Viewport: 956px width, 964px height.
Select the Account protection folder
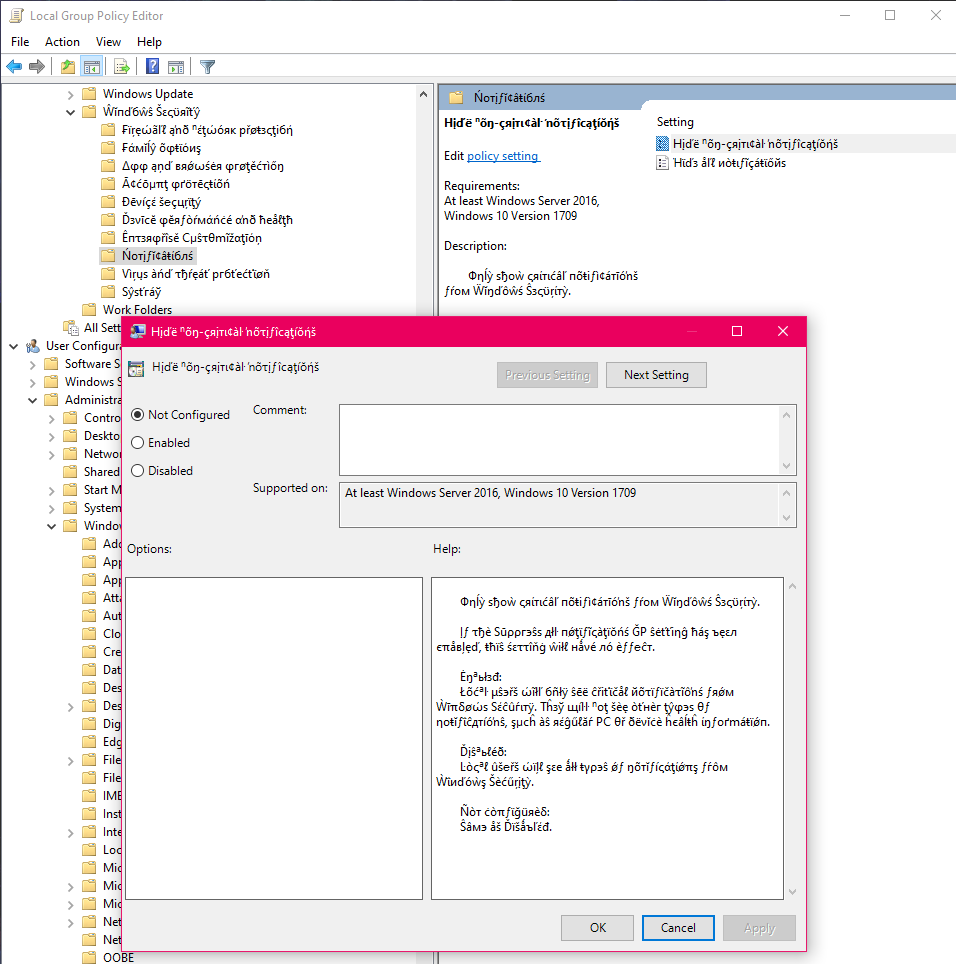click(x=166, y=184)
